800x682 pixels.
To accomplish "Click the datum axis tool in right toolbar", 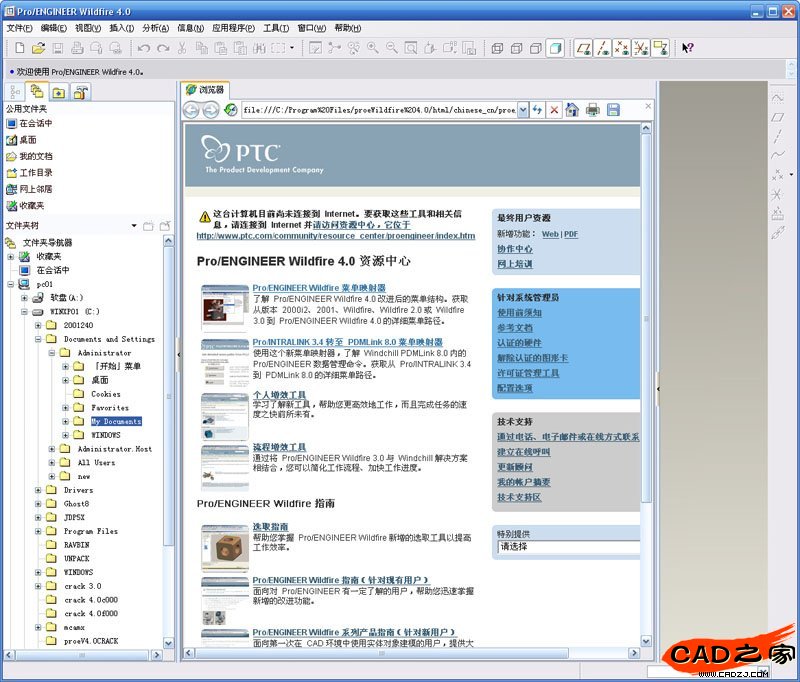I will (777, 136).
